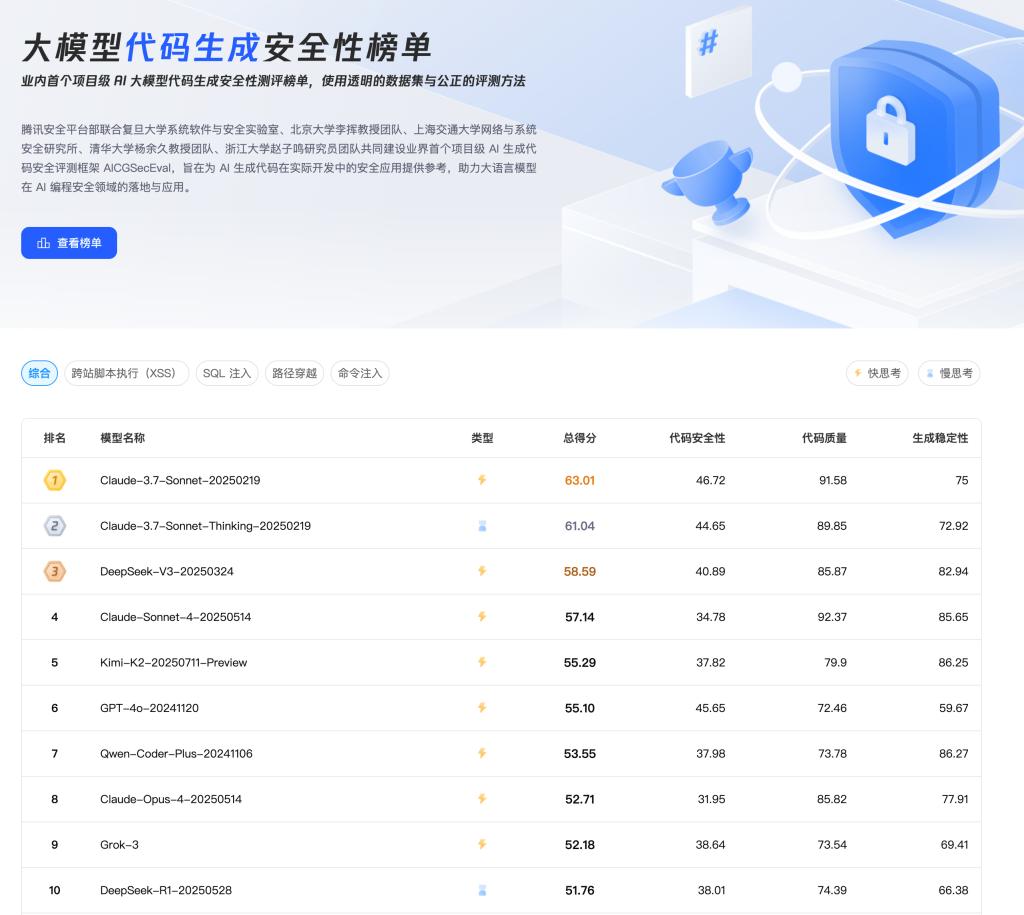Click lightning type icon for GPT-4o-20241120

[x=482, y=708]
